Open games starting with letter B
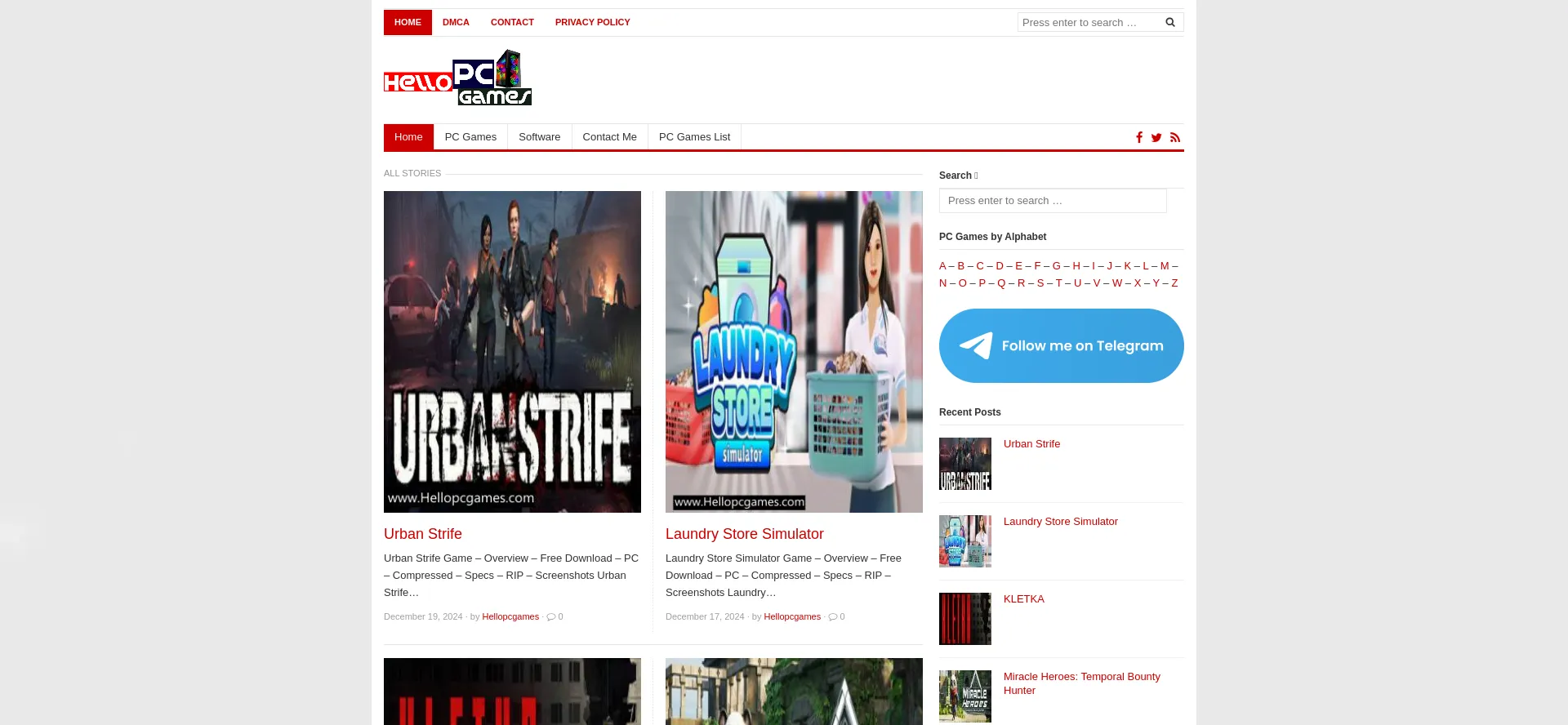1568x725 pixels. 961,266
